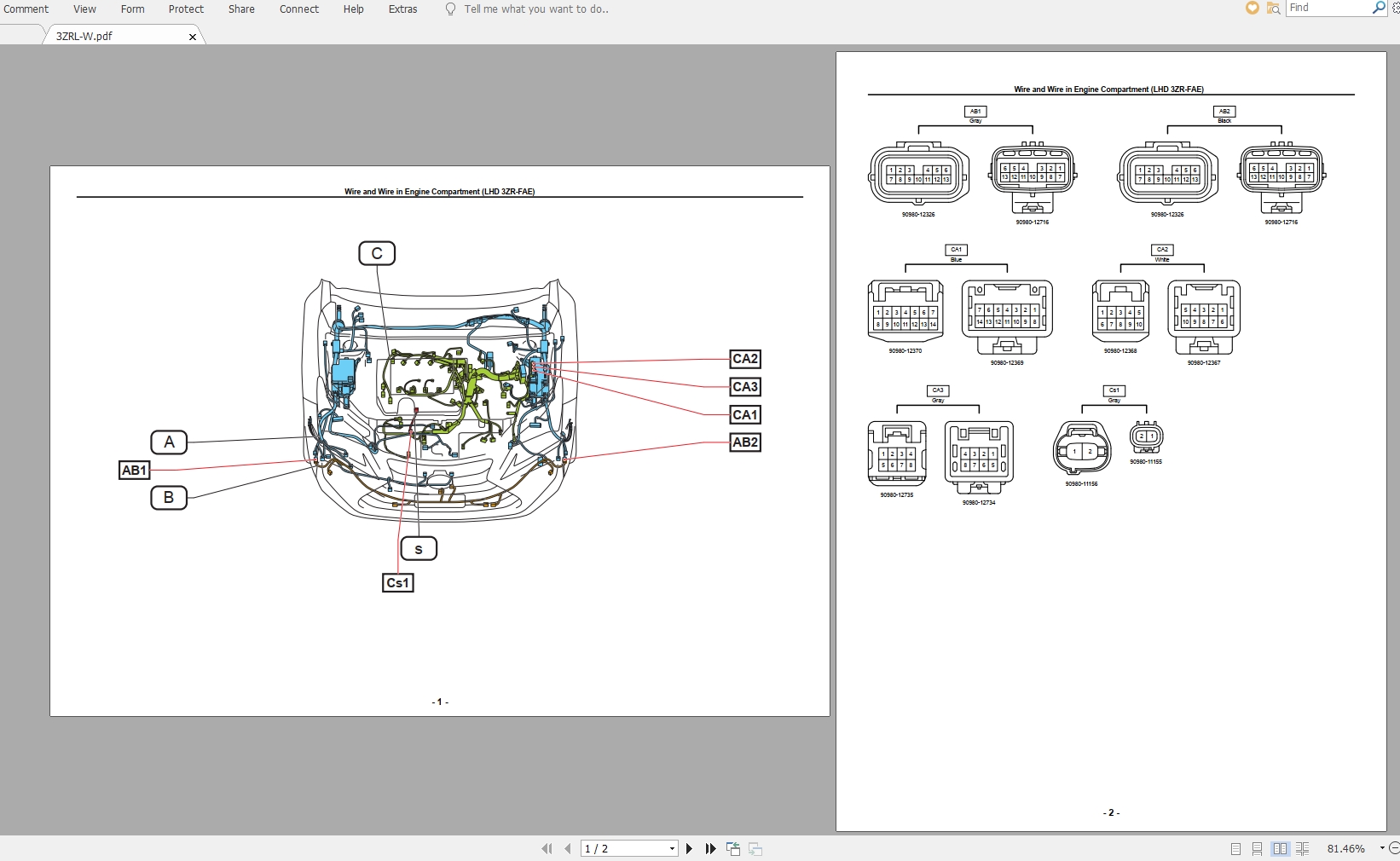Jump to the last page
The image size is (1400, 861).
point(710,849)
